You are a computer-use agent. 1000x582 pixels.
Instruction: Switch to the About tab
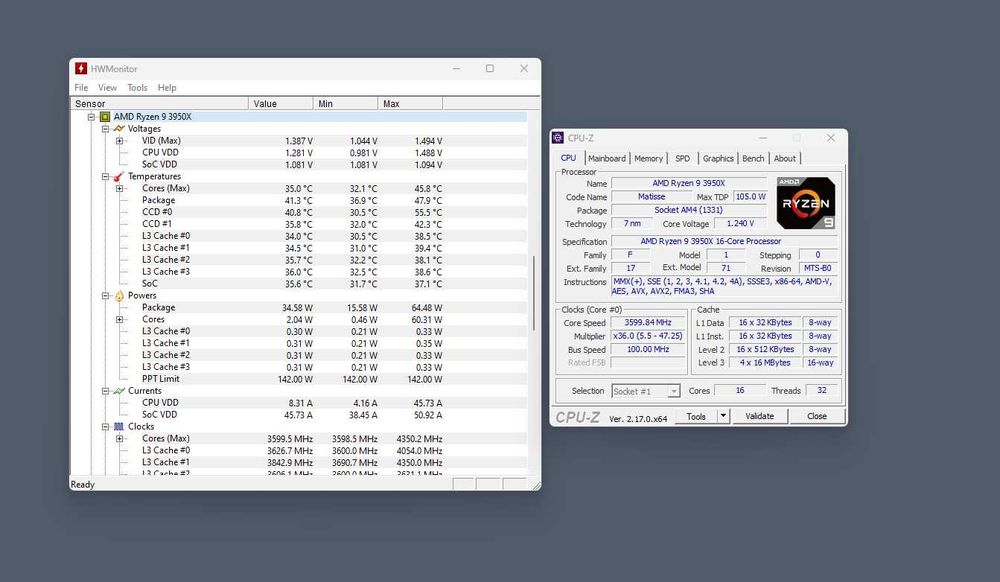click(x=784, y=158)
